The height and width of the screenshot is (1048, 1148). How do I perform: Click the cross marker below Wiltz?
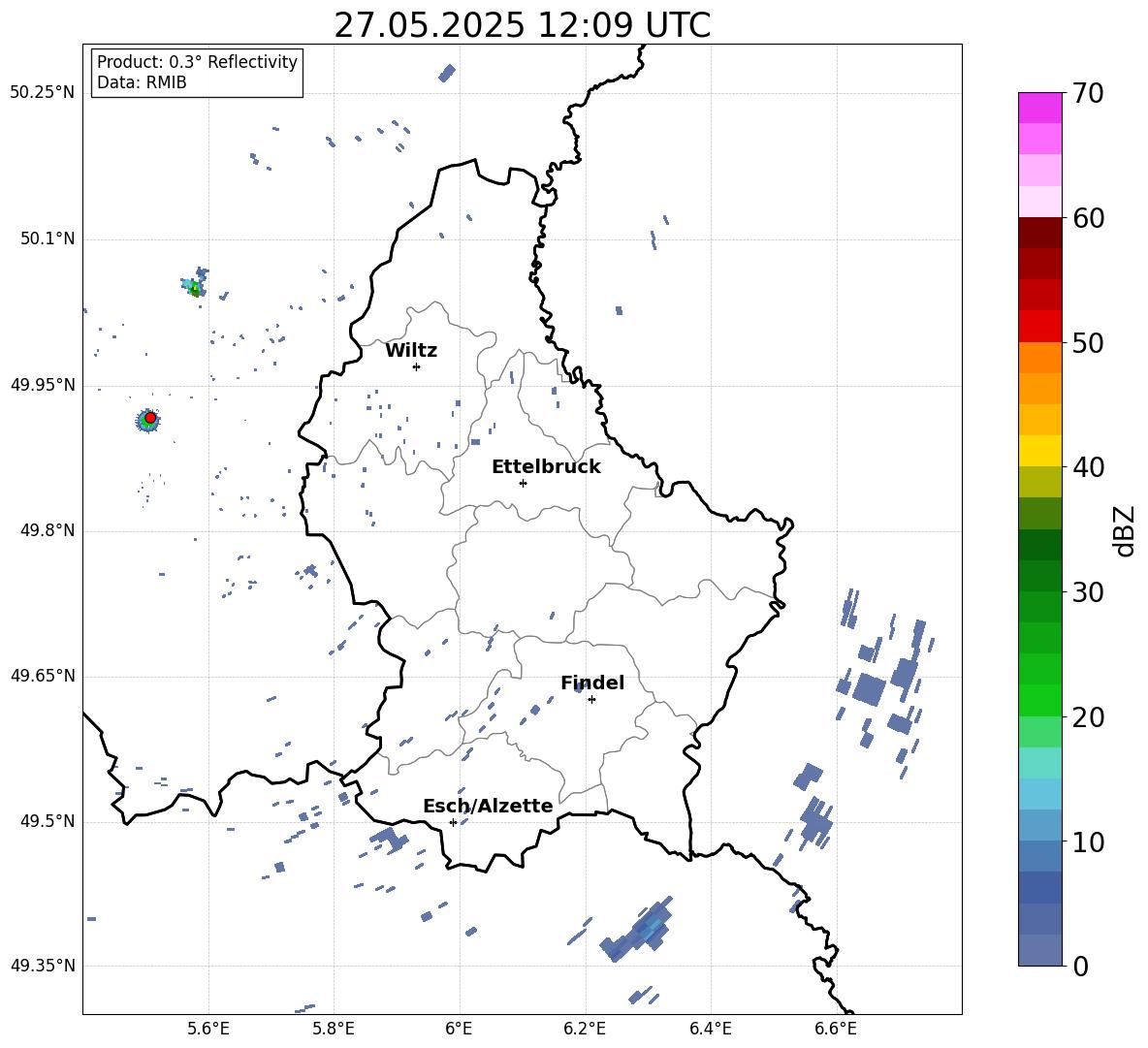(417, 366)
